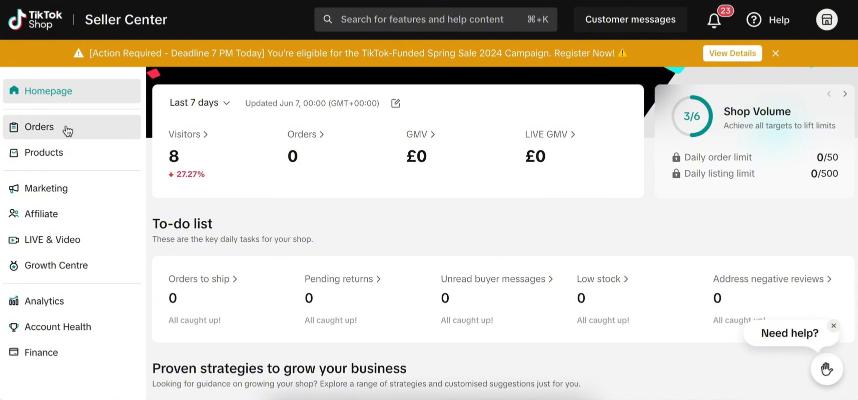This screenshot has height=400, width=858.
Task: Expand the Last 7 days dropdown
Action: [x=200, y=102]
